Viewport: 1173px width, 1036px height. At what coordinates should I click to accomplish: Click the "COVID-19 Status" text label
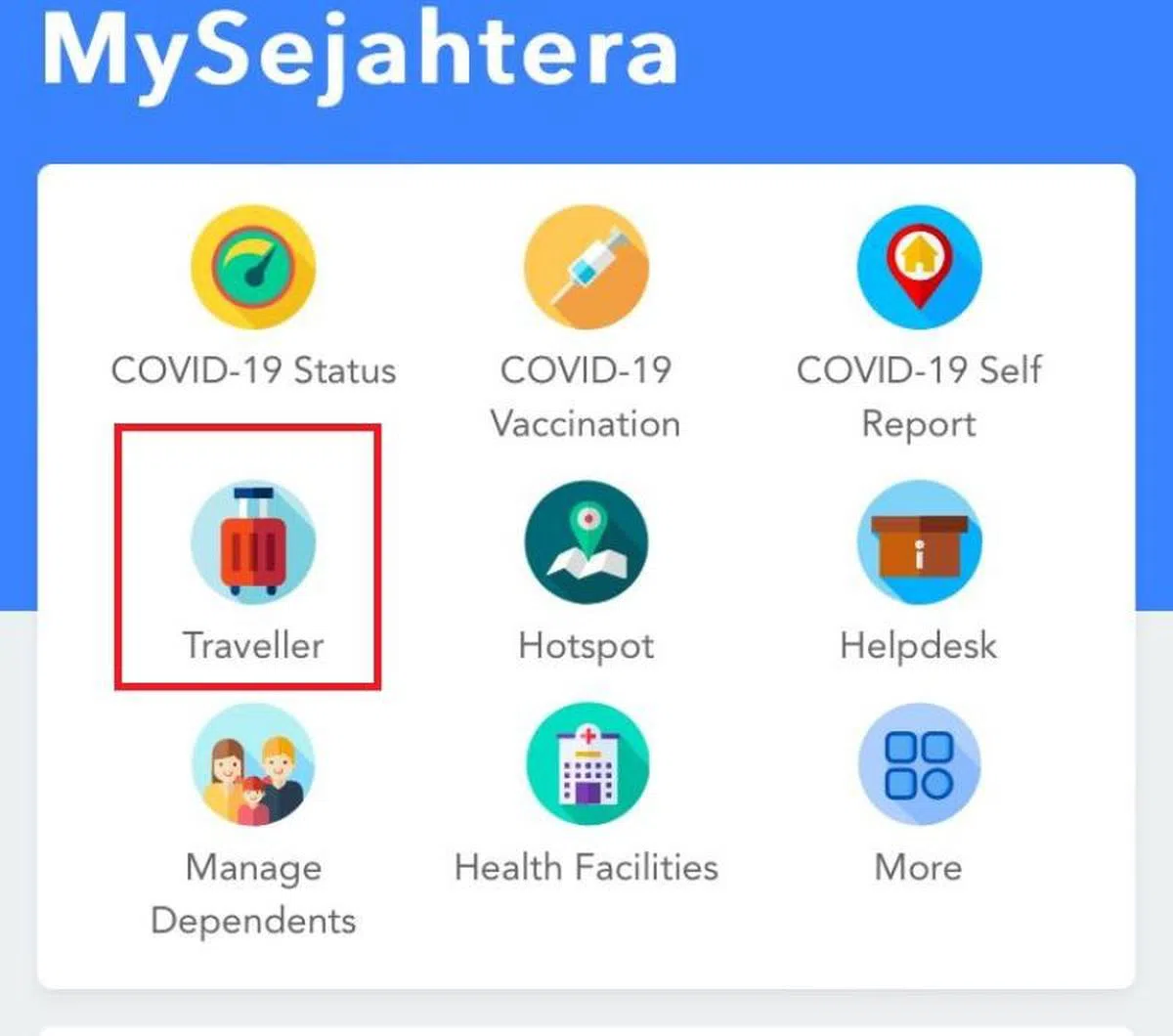click(253, 370)
